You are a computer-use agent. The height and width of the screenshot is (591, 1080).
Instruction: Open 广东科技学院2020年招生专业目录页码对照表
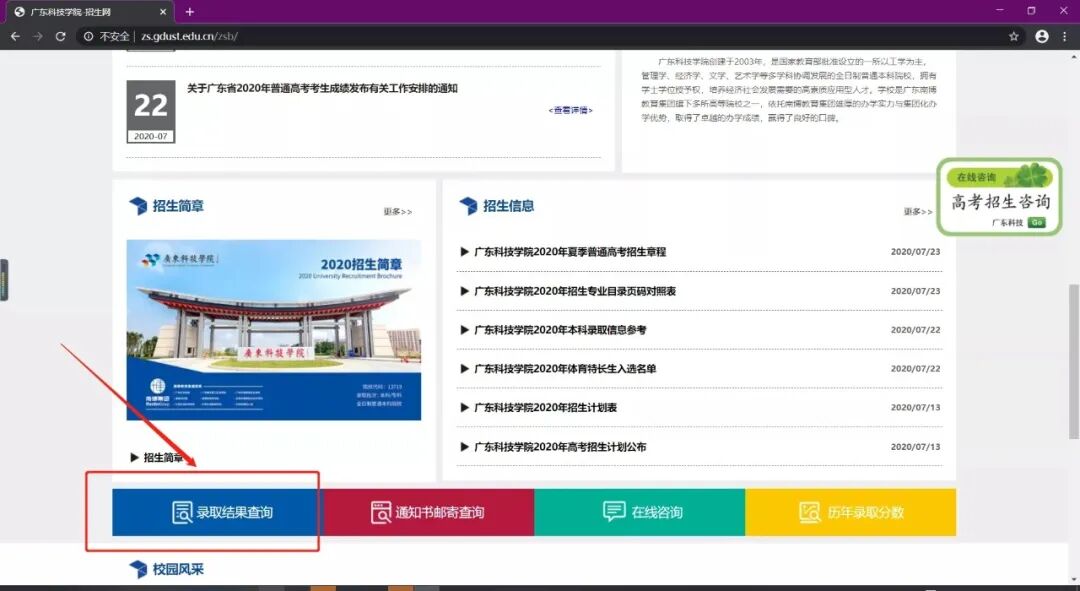[x=575, y=291]
